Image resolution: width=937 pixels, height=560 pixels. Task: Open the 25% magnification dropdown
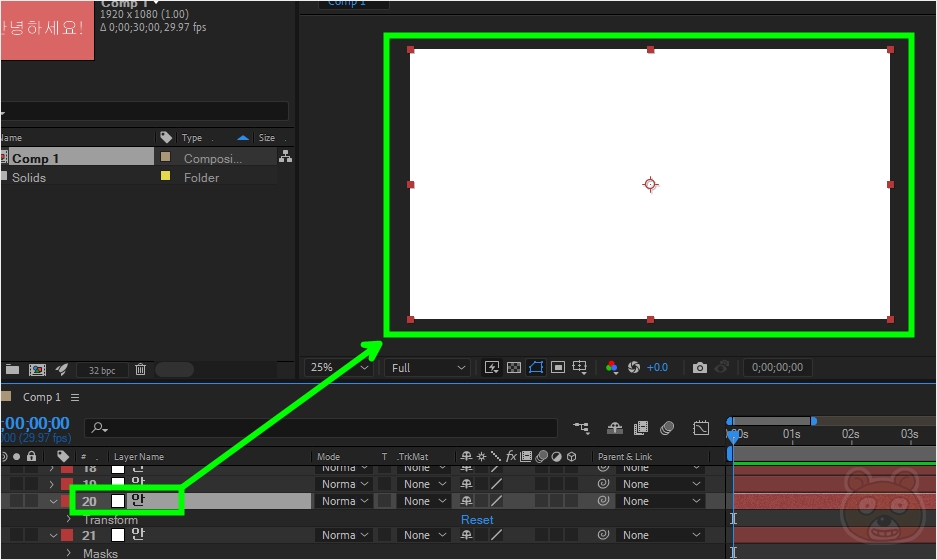tap(338, 368)
